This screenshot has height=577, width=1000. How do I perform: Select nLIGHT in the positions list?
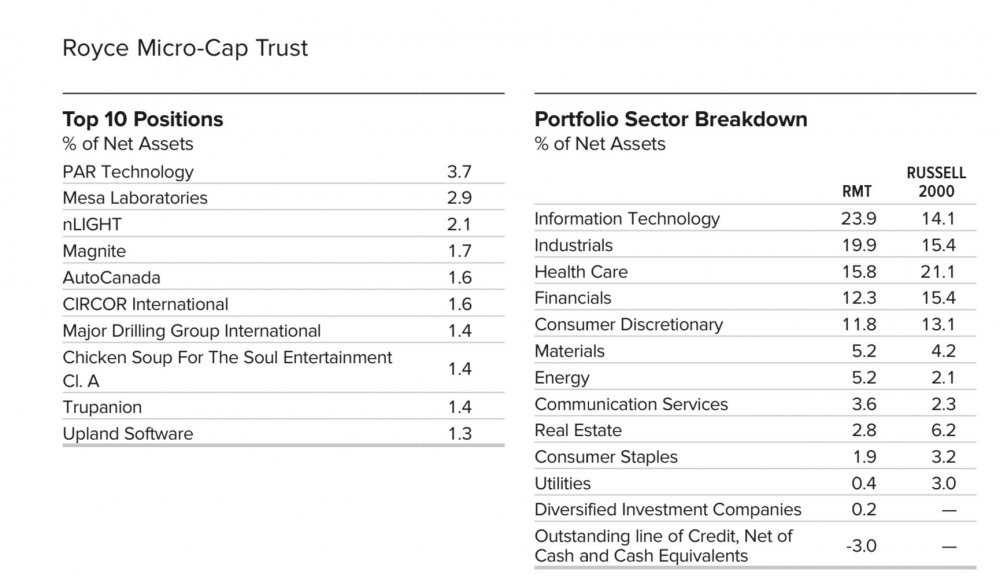coord(92,224)
